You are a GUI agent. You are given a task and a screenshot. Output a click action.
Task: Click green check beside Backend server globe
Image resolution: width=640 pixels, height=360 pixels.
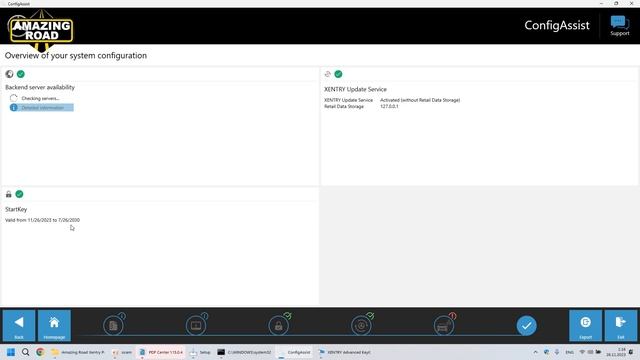(x=21, y=74)
